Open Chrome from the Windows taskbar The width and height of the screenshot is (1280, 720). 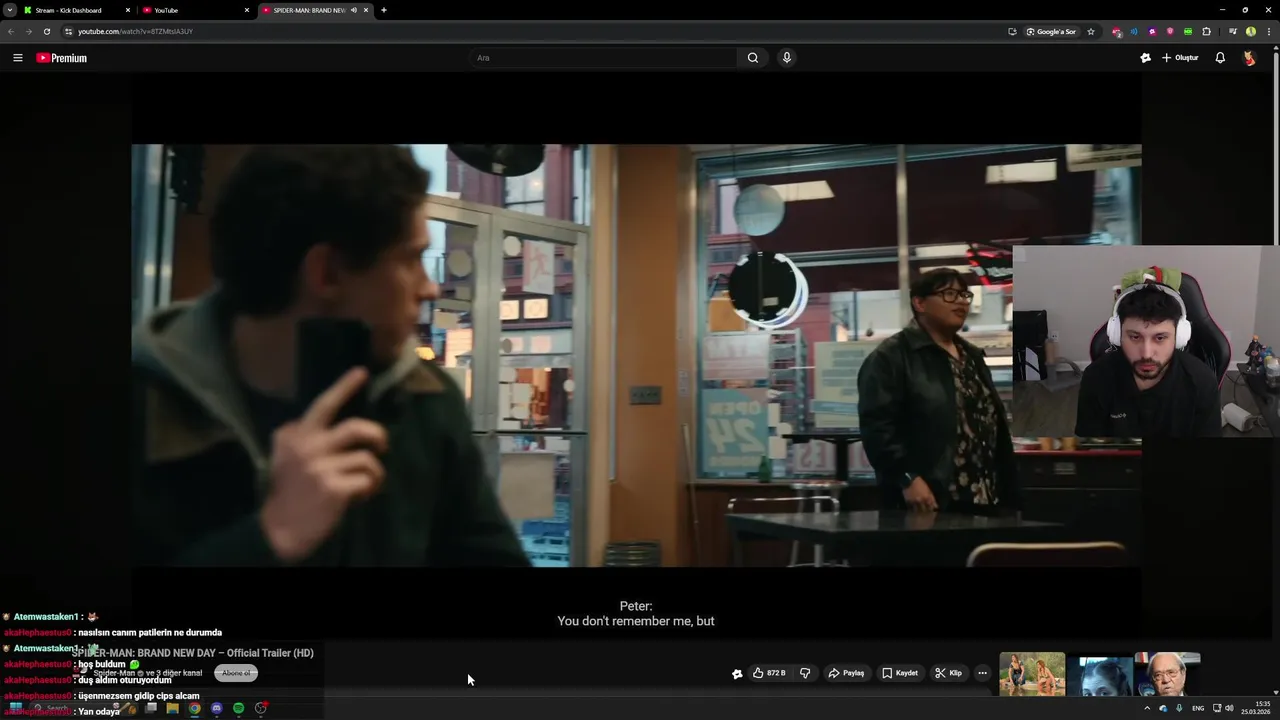(x=194, y=708)
